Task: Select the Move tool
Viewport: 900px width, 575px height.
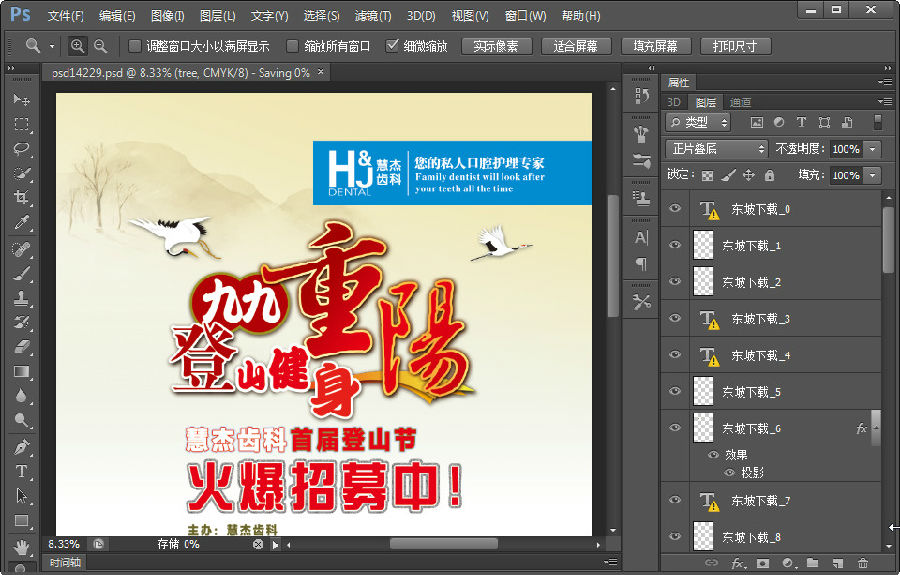Action: point(22,99)
